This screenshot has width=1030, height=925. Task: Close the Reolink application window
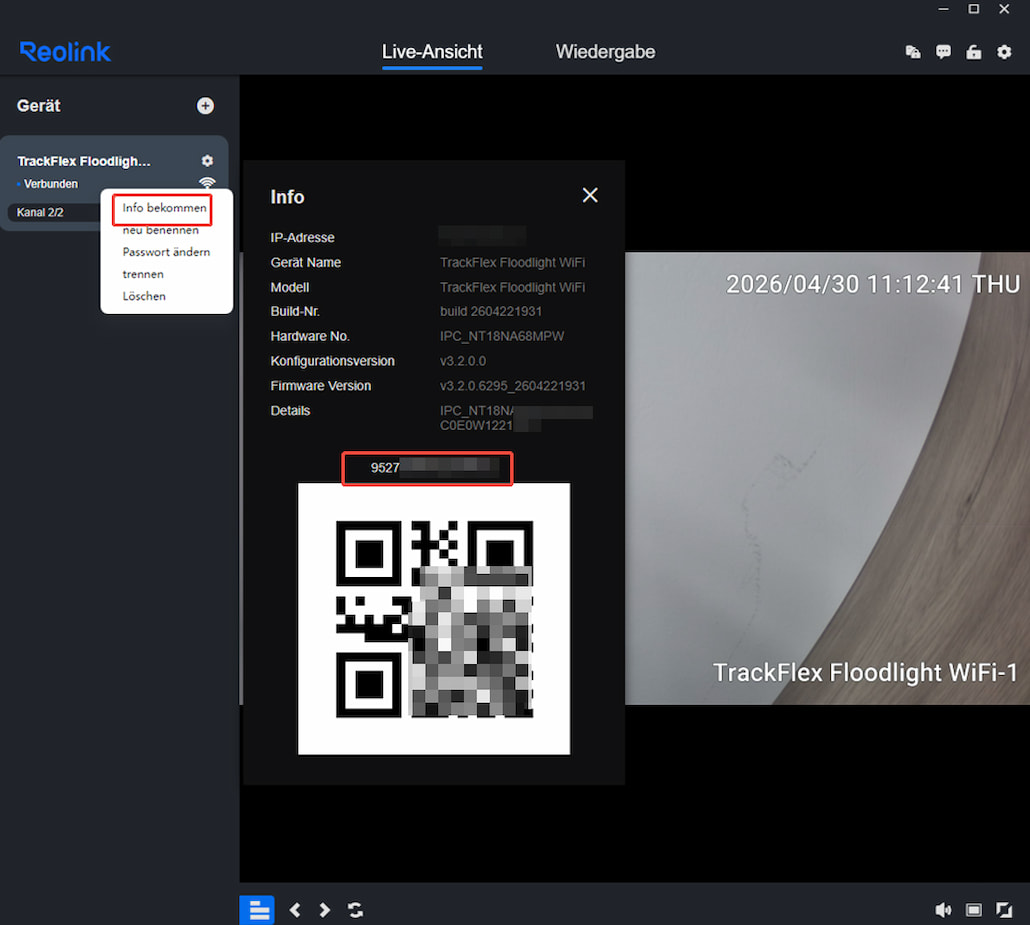(1004, 9)
